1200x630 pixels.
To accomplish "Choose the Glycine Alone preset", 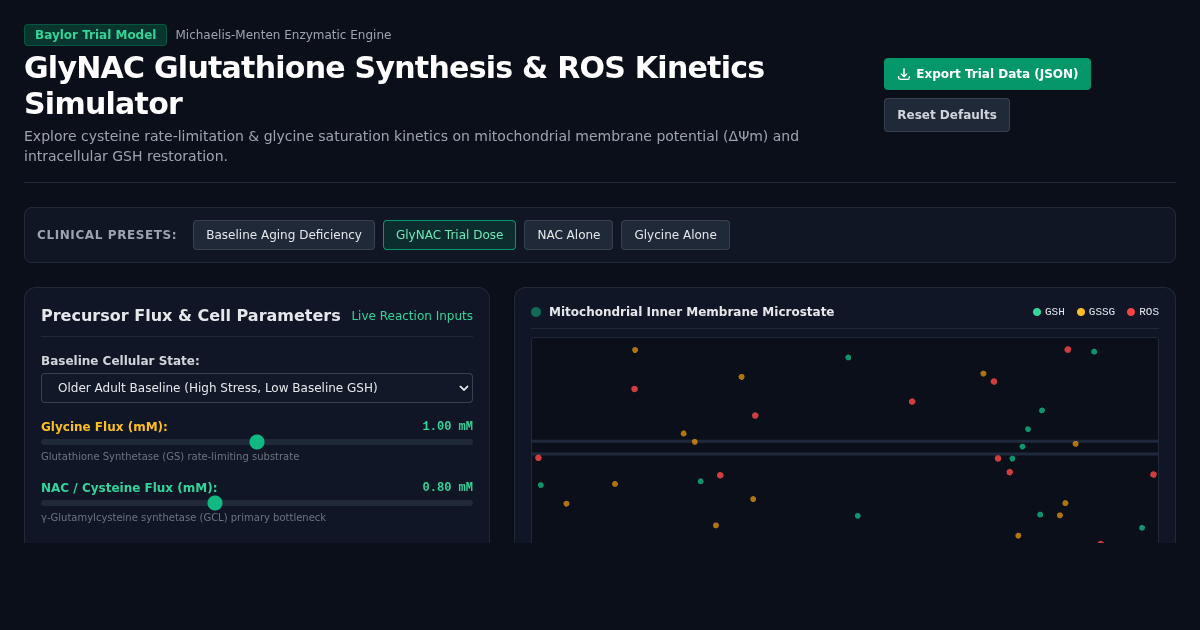I will tap(675, 235).
